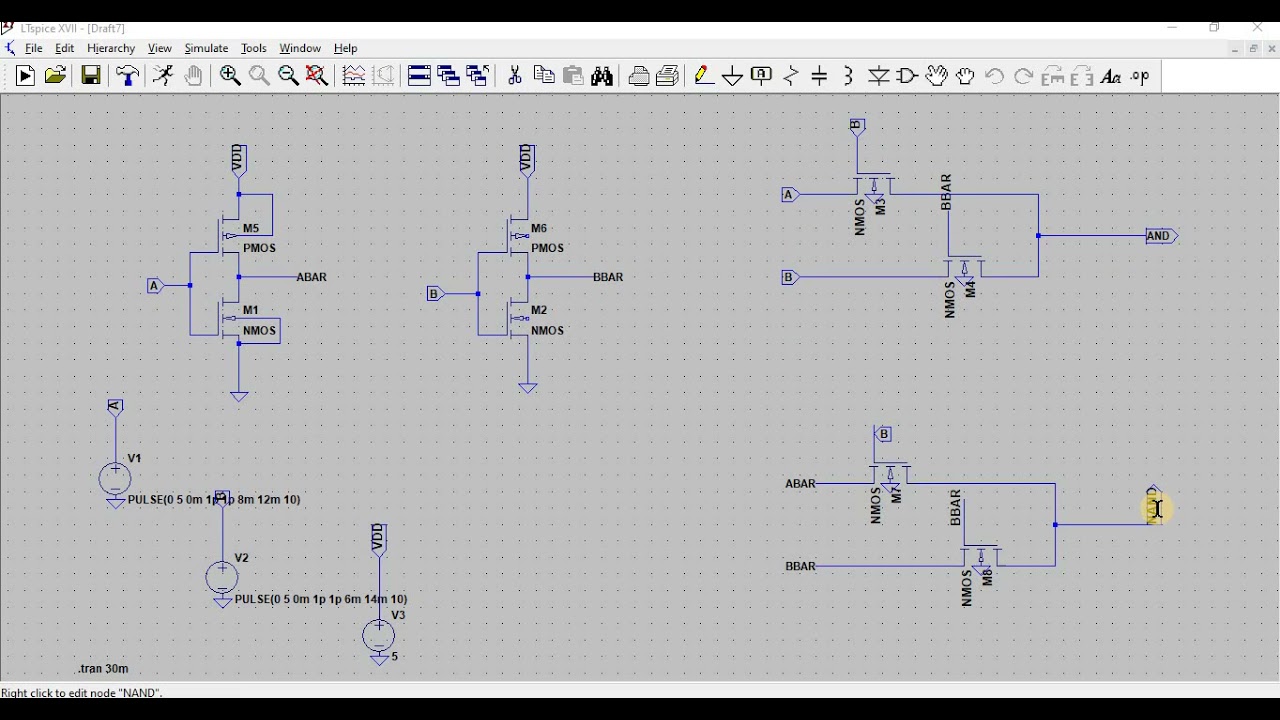
Task: Open Find with the binoculars icon
Action: click(x=603, y=76)
